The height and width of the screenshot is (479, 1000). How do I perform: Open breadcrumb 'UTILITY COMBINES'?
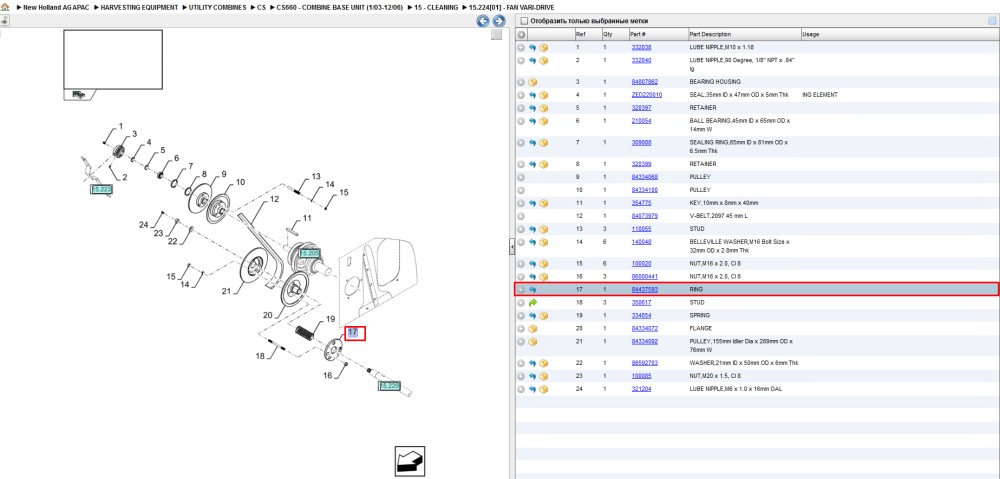217,7
